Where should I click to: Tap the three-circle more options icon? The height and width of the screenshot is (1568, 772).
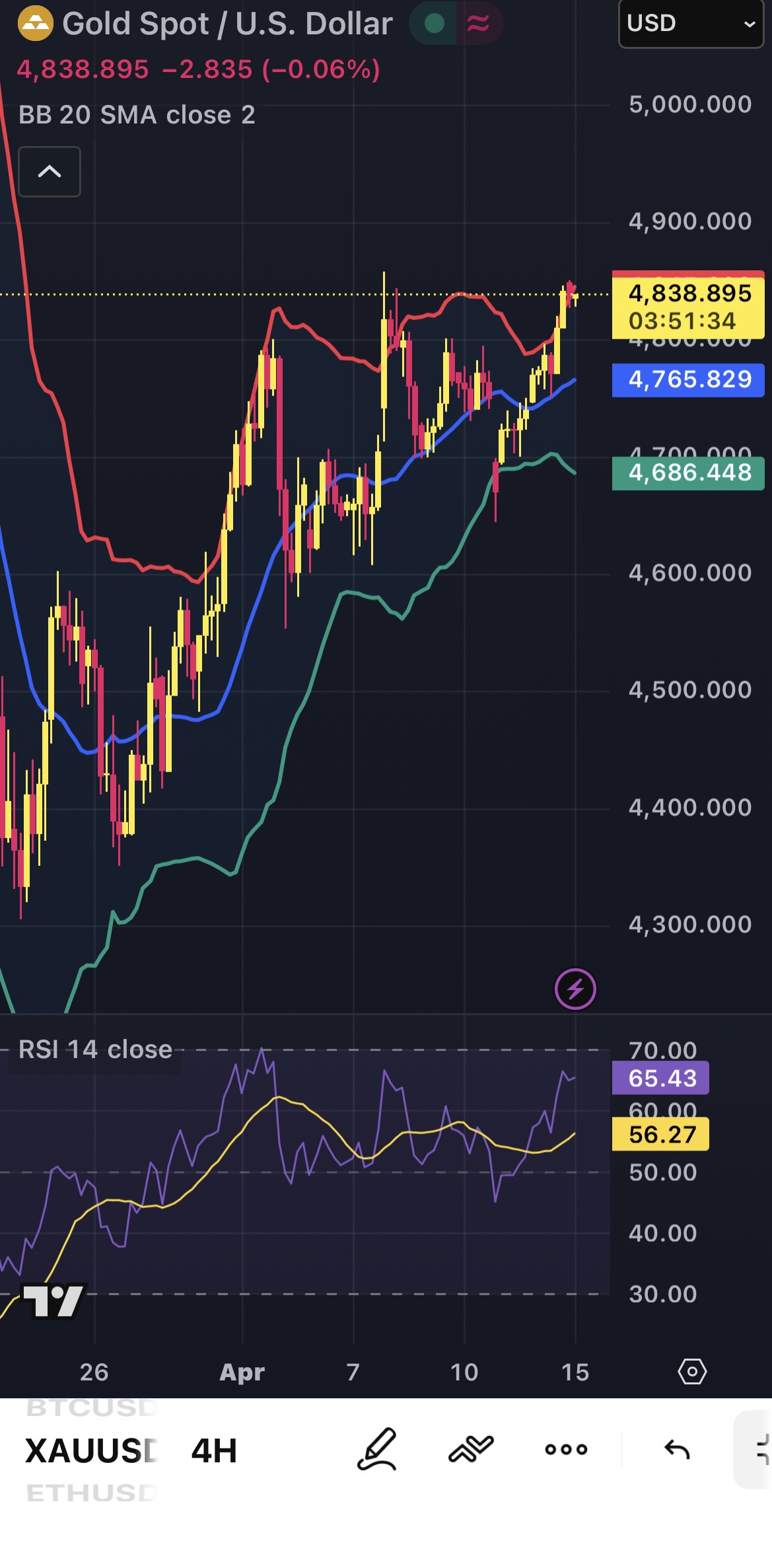(566, 1449)
